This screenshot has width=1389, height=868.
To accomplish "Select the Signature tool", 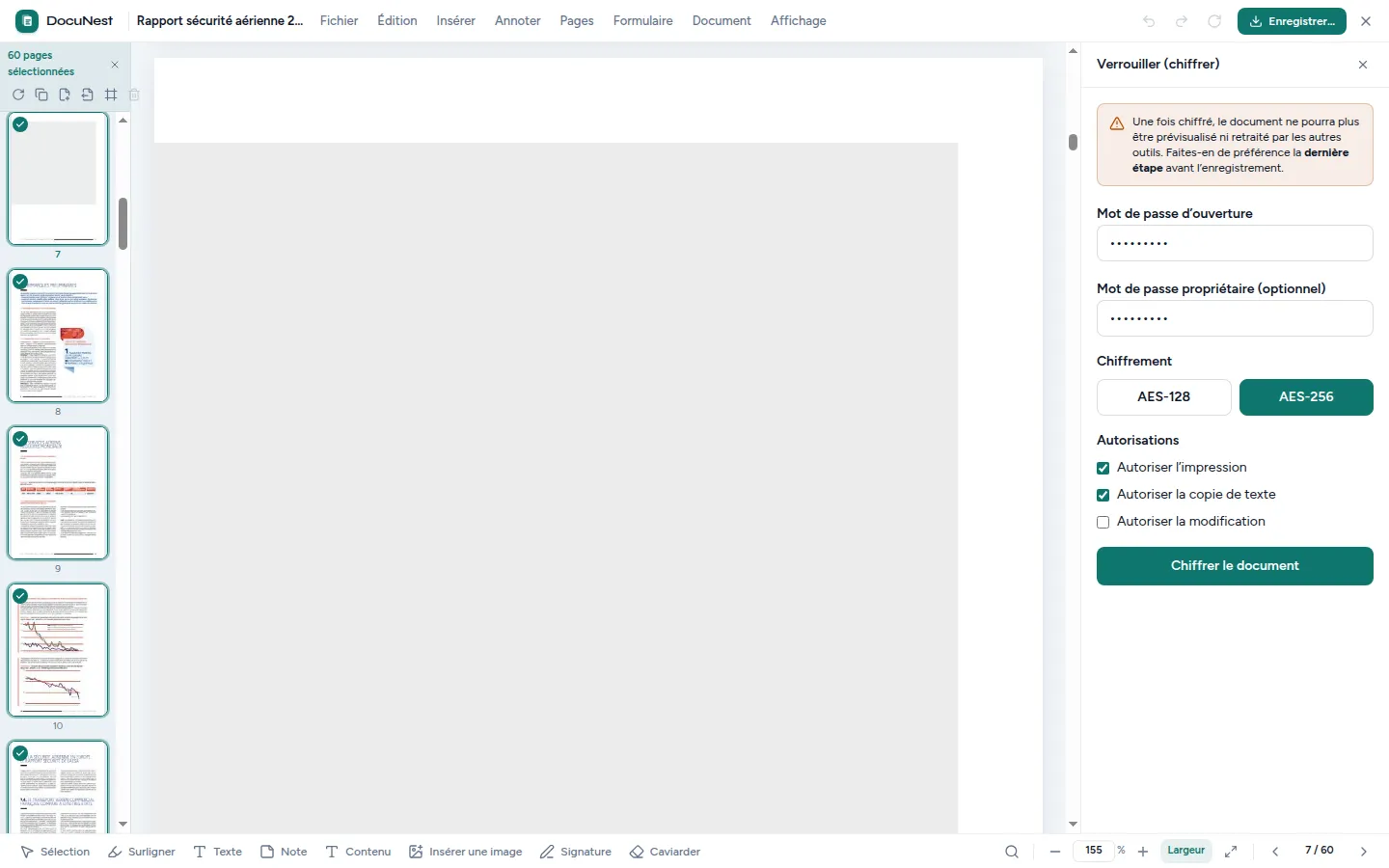I will (x=576, y=852).
